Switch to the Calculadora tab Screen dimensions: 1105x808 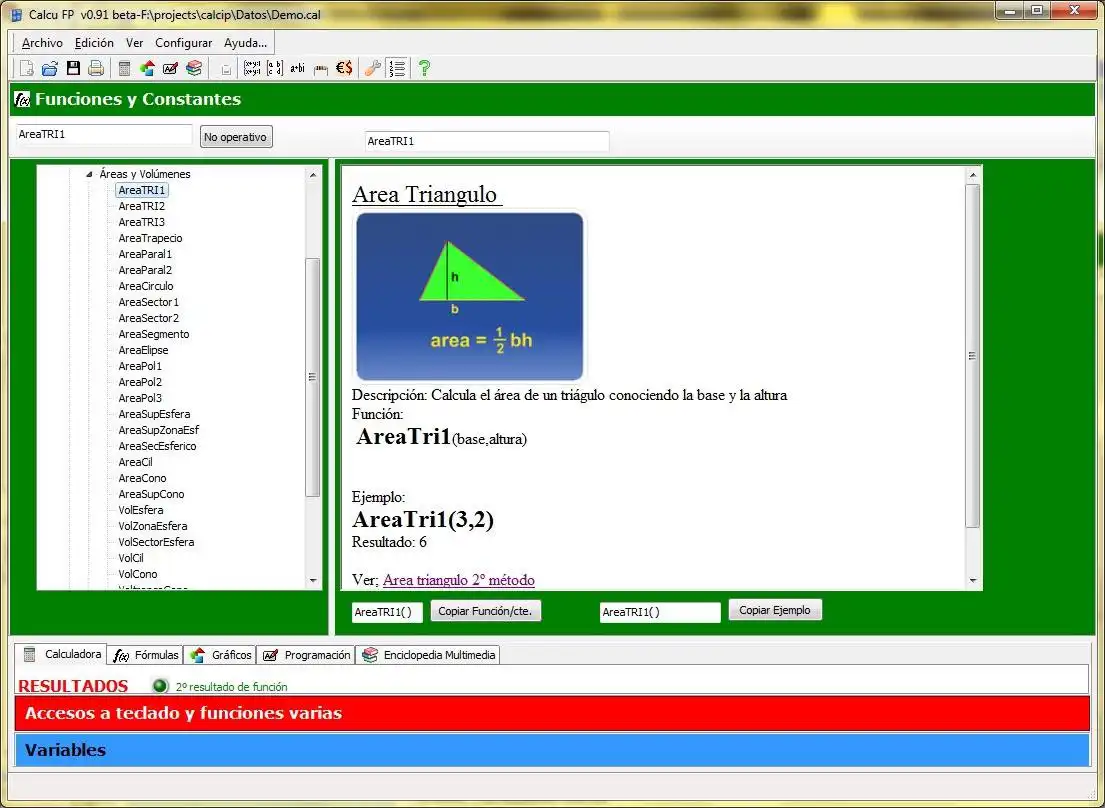click(61, 654)
